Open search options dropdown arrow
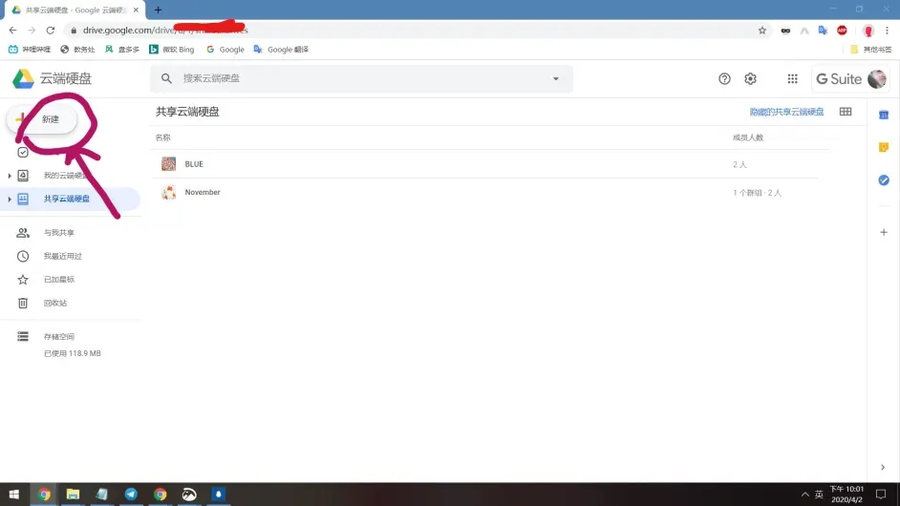Screen dimensions: 900x506 pos(556,79)
